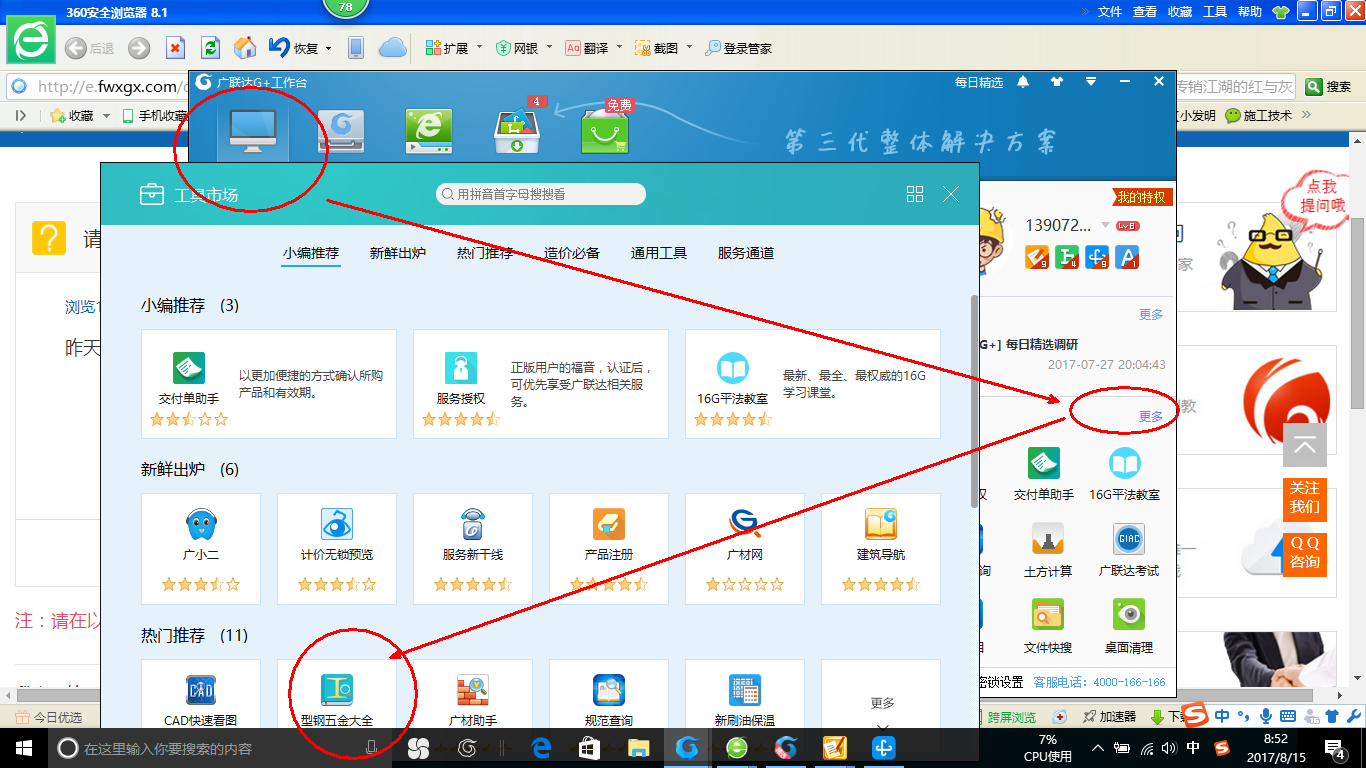Switch to the 服务通道 tab
The width and height of the screenshot is (1366, 768).
click(746, 253)
